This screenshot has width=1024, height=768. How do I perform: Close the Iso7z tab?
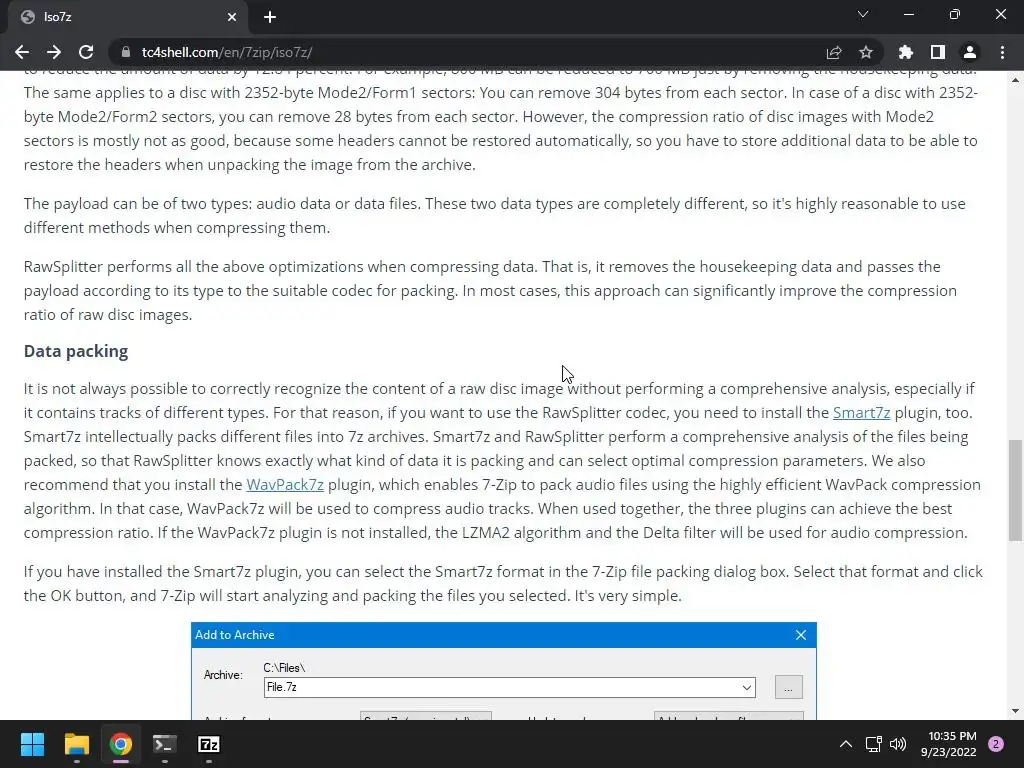(x=232, y=17)
